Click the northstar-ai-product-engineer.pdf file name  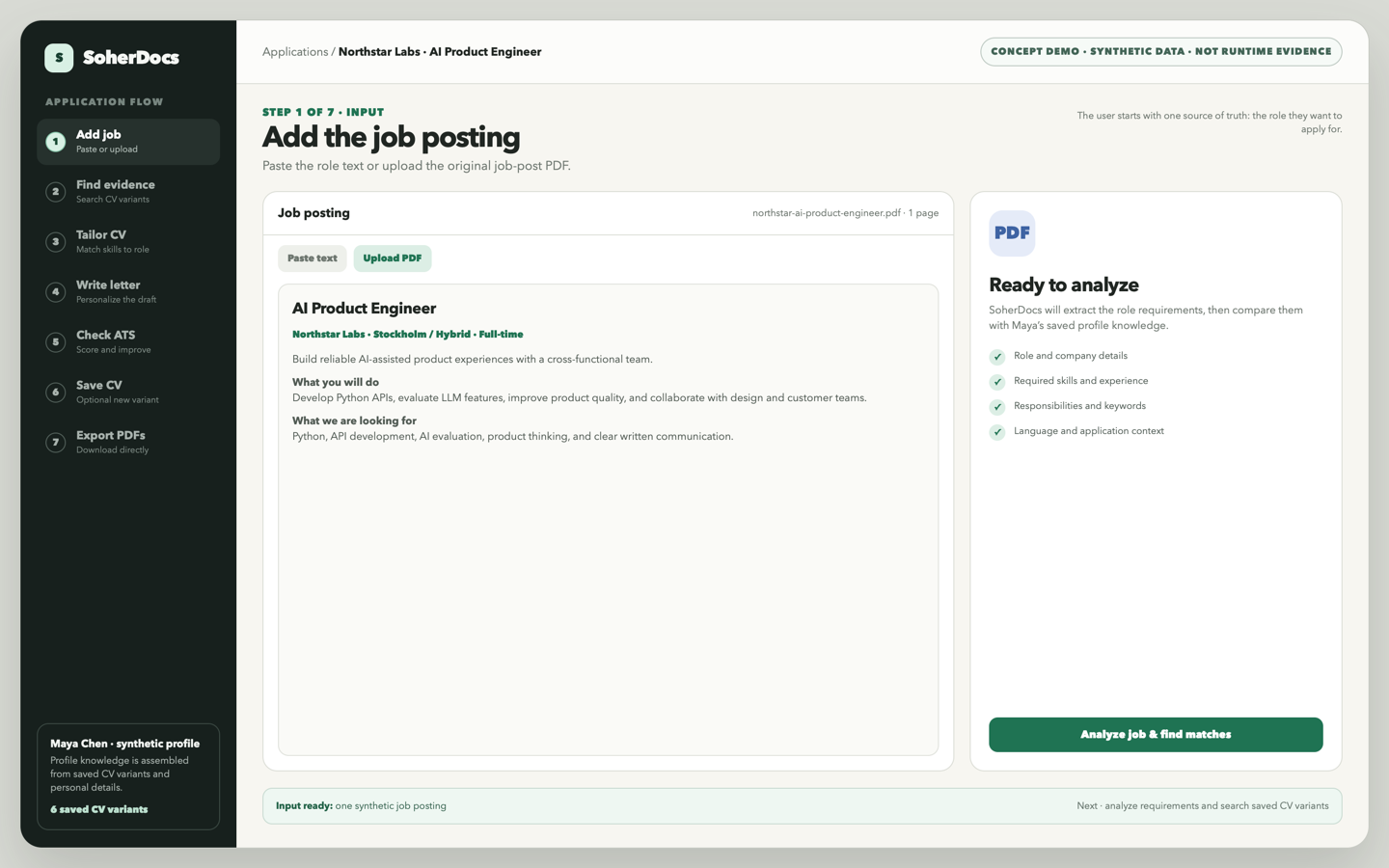[x=827, y=213]
